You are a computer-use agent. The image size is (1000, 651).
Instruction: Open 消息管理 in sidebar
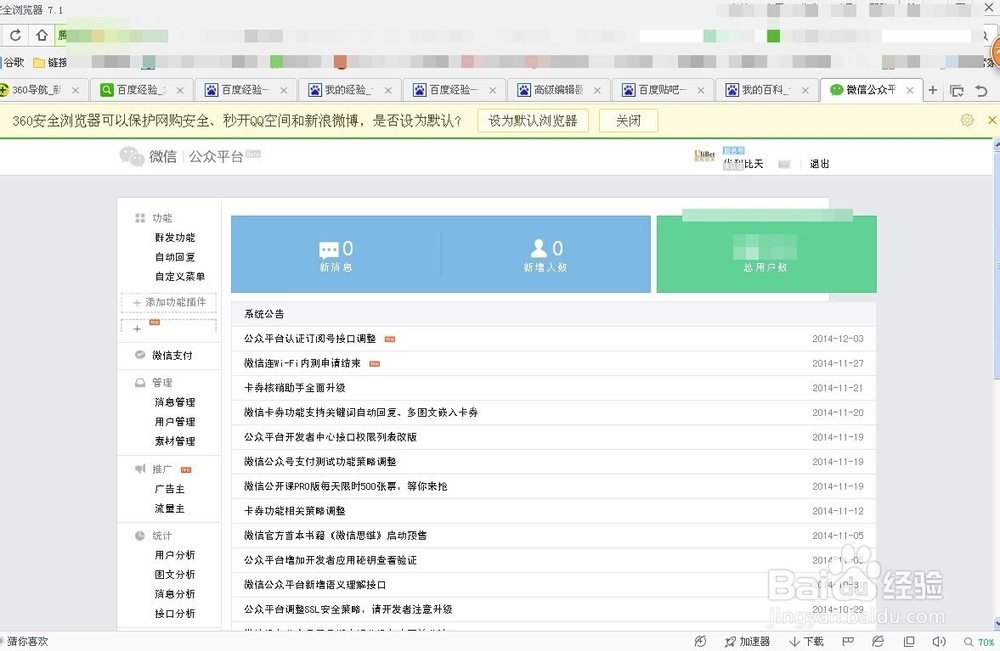click(175, 402)
